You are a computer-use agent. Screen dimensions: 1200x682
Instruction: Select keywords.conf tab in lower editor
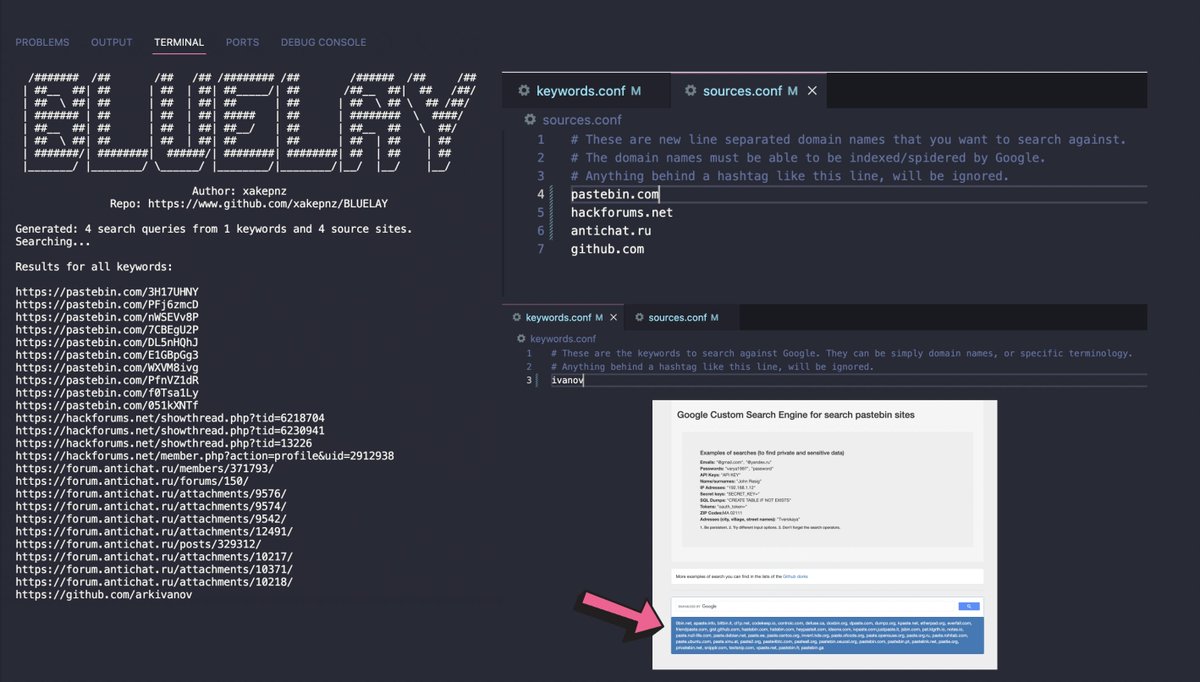pos(565,318)
